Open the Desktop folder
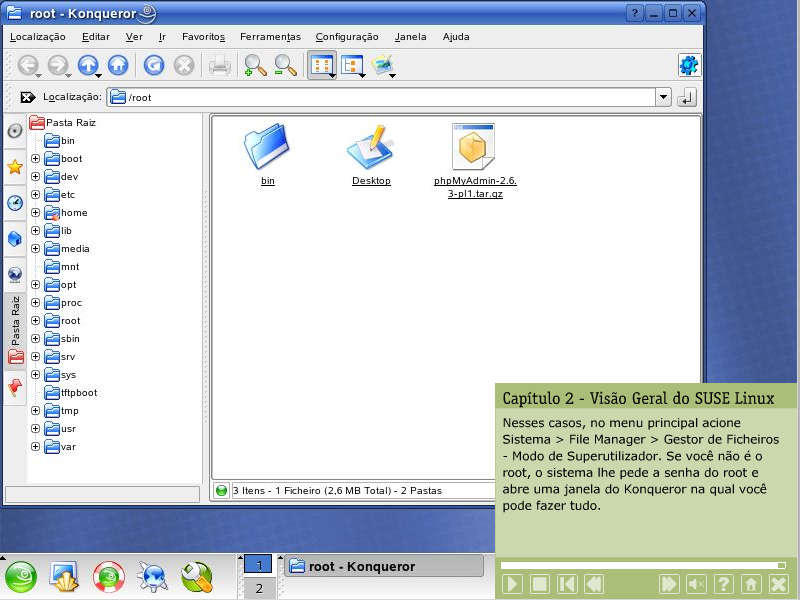Image resolution: width=800 pixels, height=600 pixels. (x=371, y=154)
